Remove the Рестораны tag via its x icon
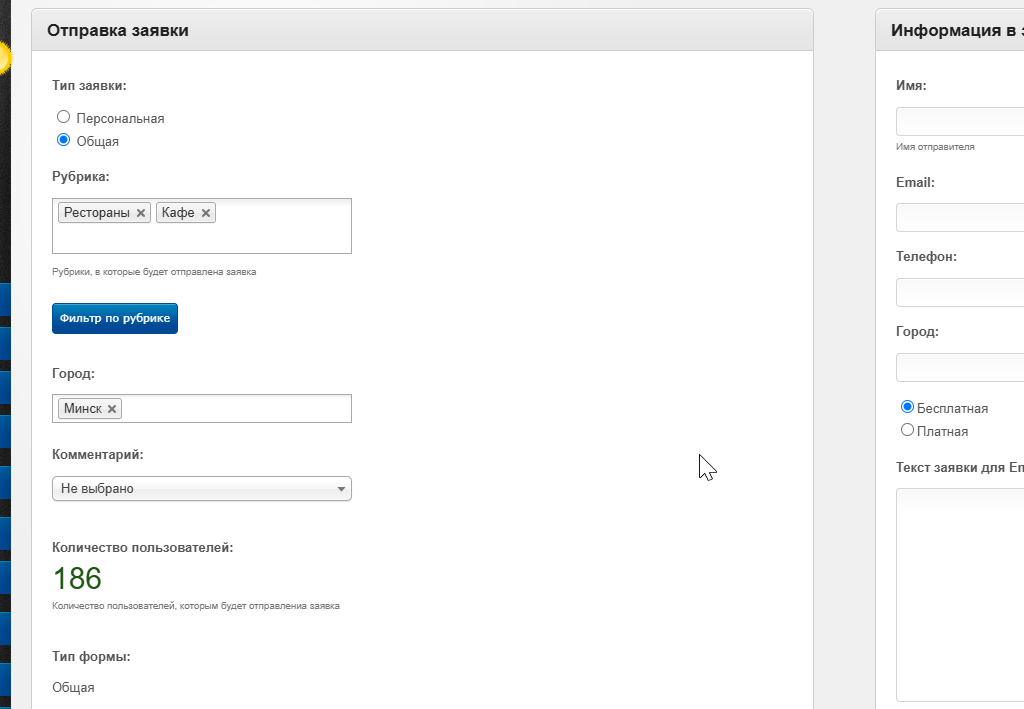 click(140, 213)
